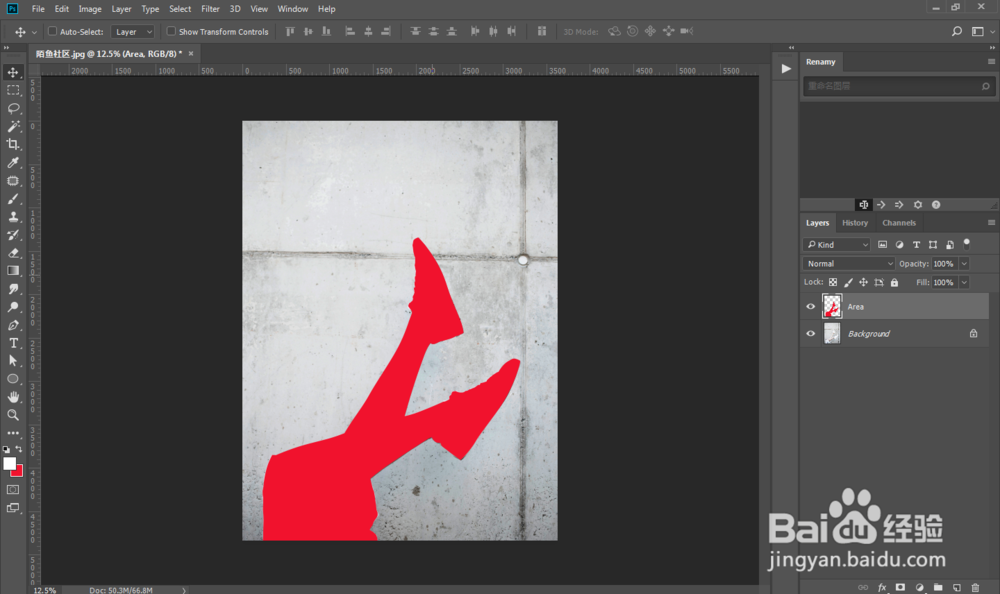Select the Clone Stamp tool

click(13, 217)
